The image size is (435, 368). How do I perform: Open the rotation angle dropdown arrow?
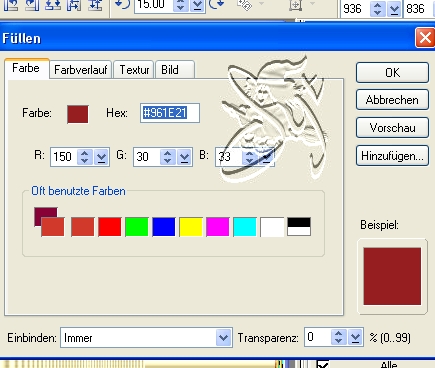point(197,5)
